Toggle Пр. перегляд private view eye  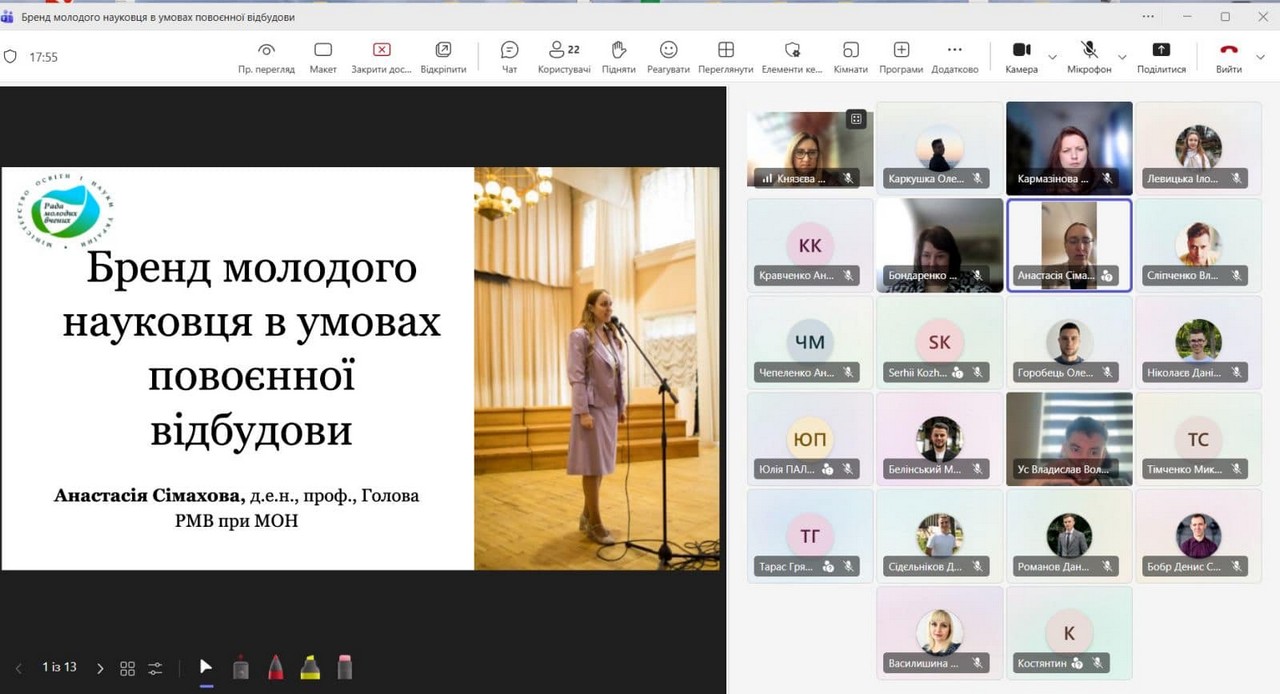pyautogui.click(x=266, y=56)
